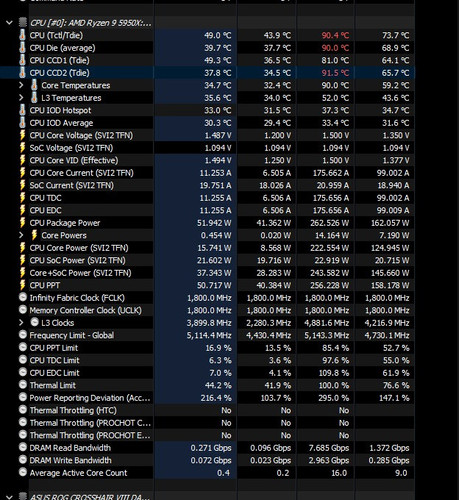Click the 7.685 Gbps DRAM read maximum
Screen dimensions: 459x500
(x=329, y=448)
